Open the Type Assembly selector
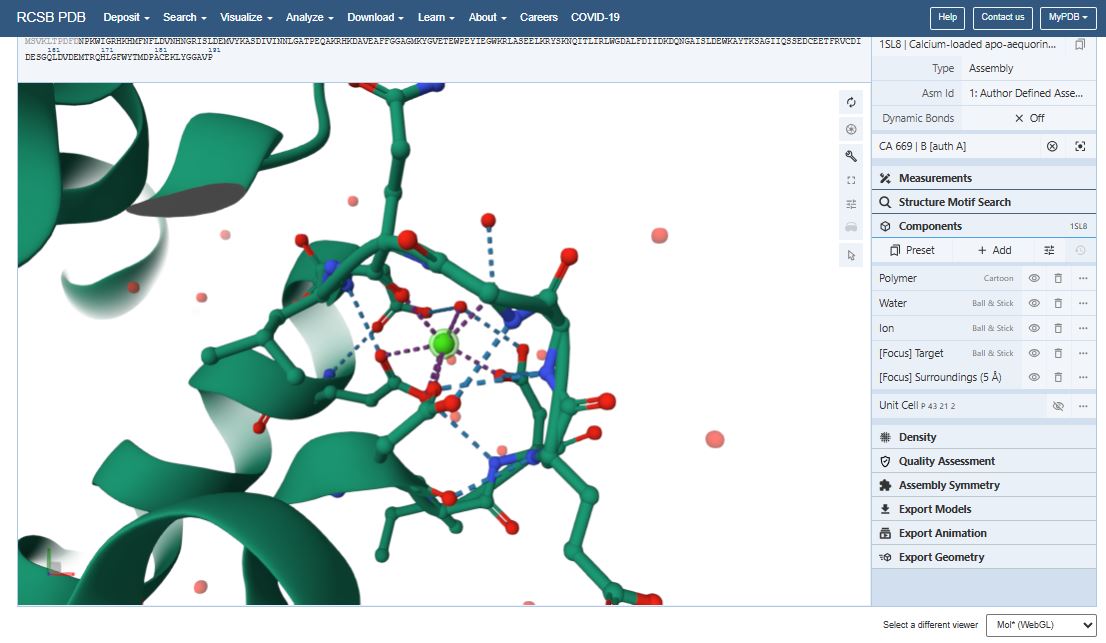1106x643 pixels. tap(1029, 68)
